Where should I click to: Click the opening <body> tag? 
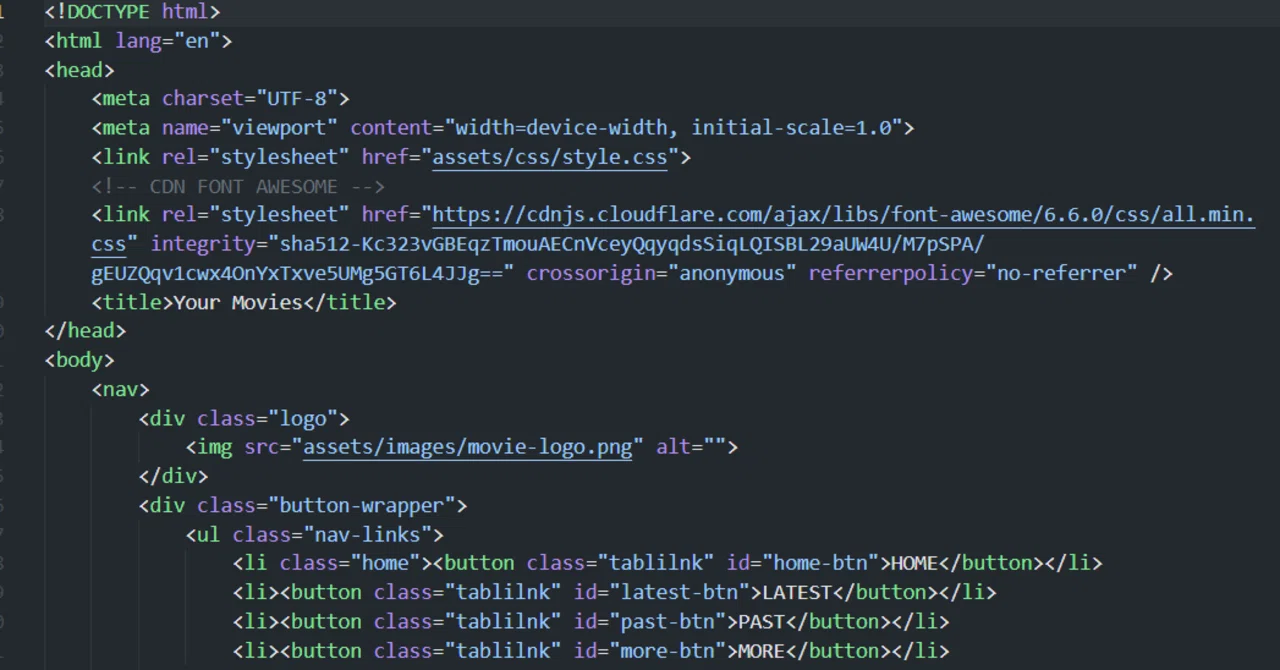point(80,360)
